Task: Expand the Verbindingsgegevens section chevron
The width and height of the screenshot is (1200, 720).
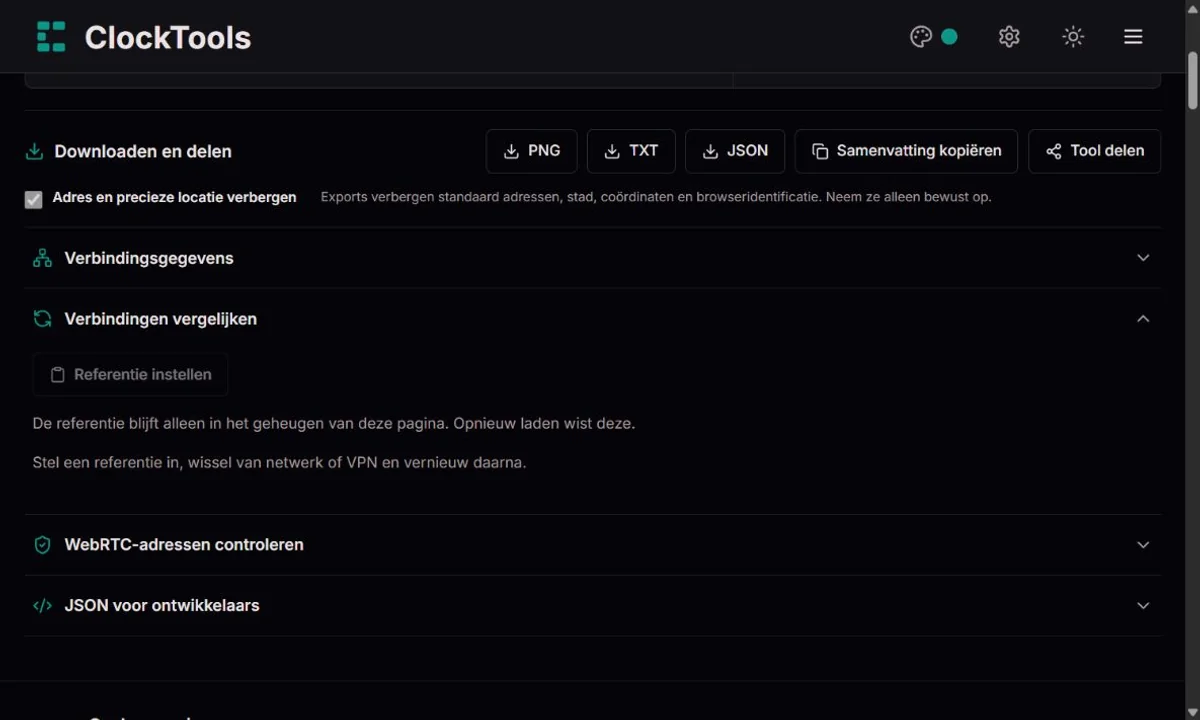Action: [x=1144, y=258]
